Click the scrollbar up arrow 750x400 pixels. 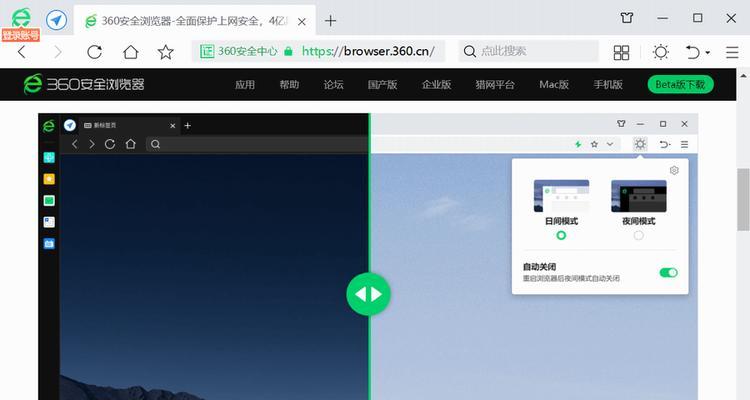click(743, 76)
